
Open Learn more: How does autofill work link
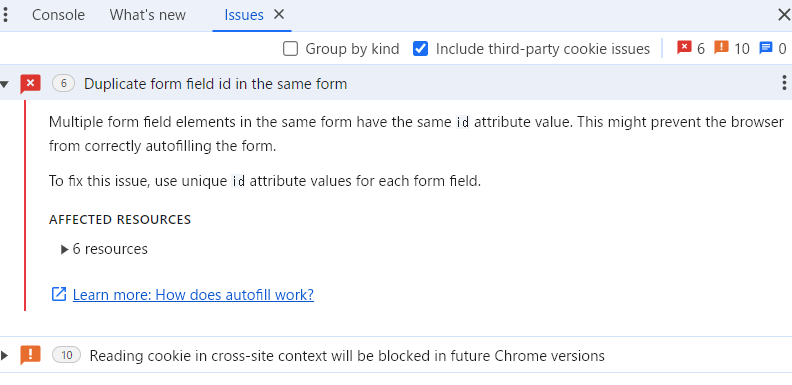click(x=193, y=295)
